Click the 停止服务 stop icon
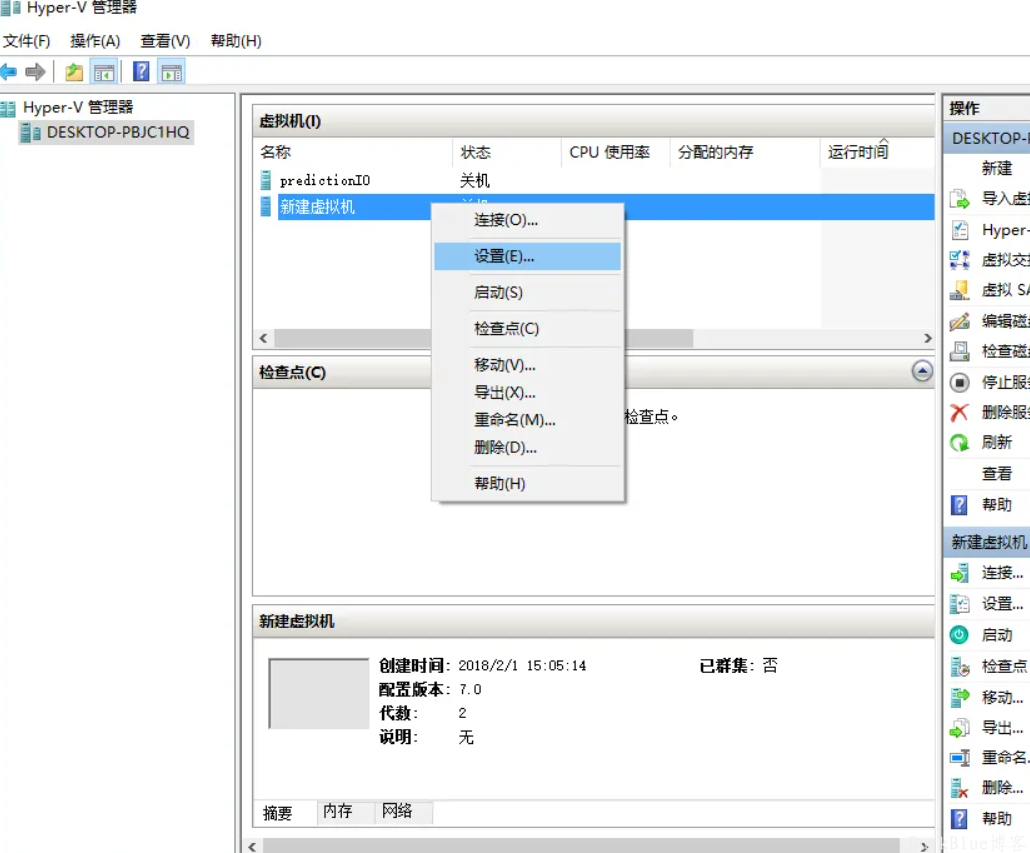1030x853 pixels. (x=960, y=382)
